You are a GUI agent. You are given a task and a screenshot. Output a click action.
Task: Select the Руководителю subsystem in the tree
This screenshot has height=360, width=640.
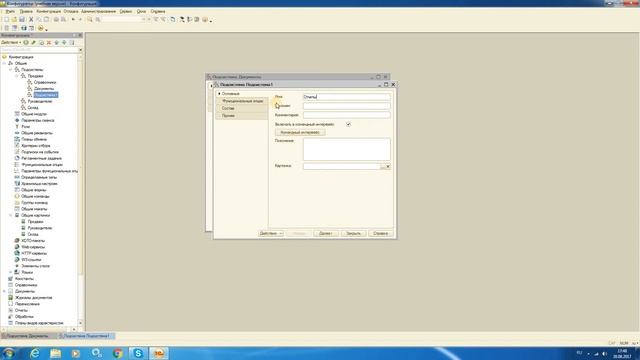(40, 101)
